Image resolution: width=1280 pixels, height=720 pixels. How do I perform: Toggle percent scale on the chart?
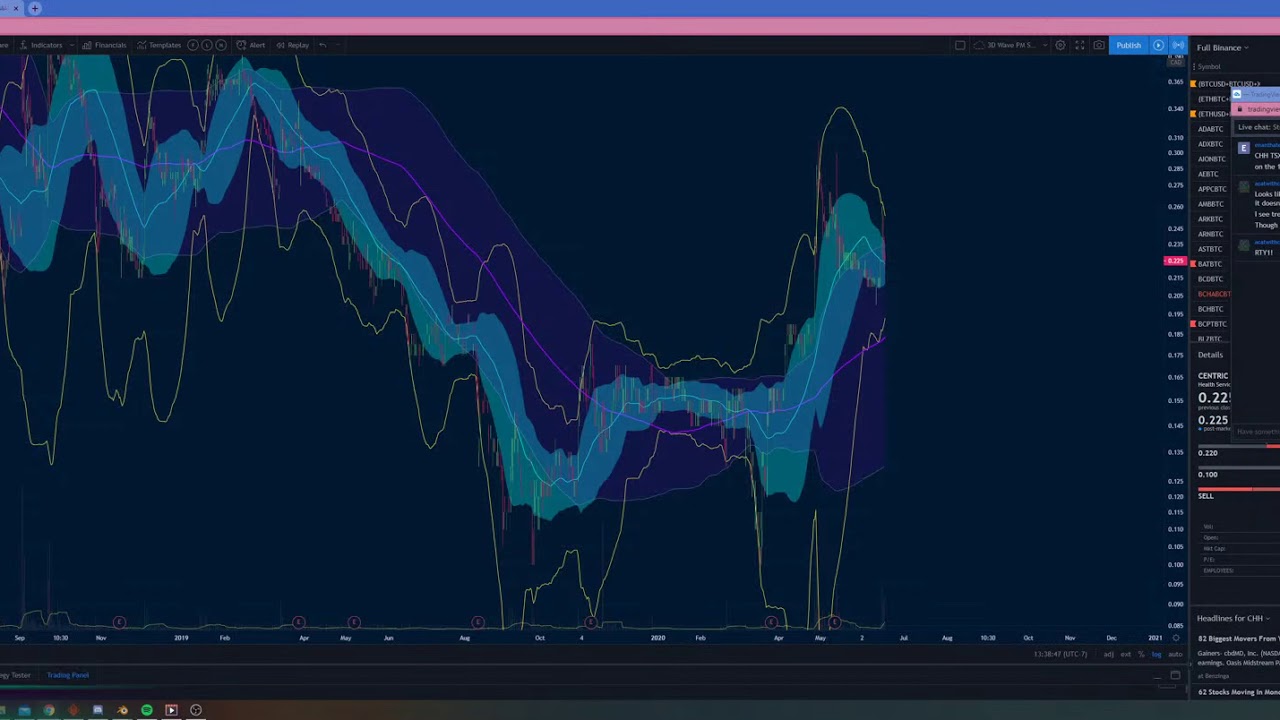coord(1141,654)
